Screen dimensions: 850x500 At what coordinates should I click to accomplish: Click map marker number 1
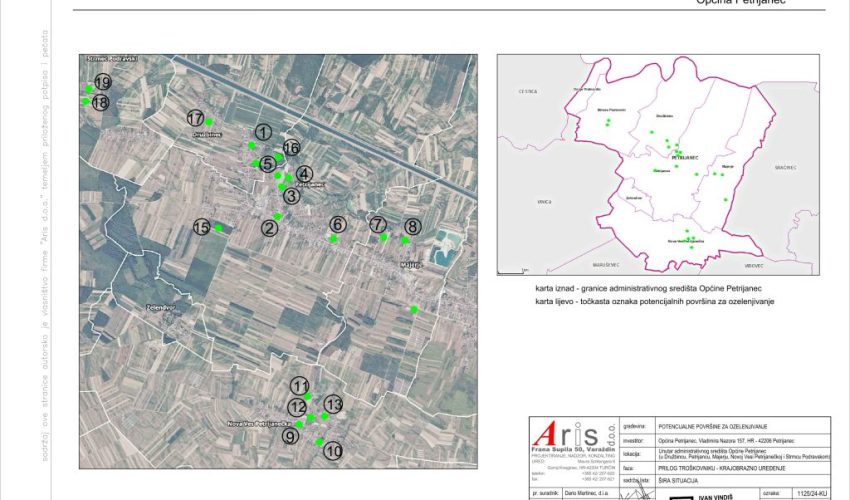pyautogui.click(x=262, y=132)
